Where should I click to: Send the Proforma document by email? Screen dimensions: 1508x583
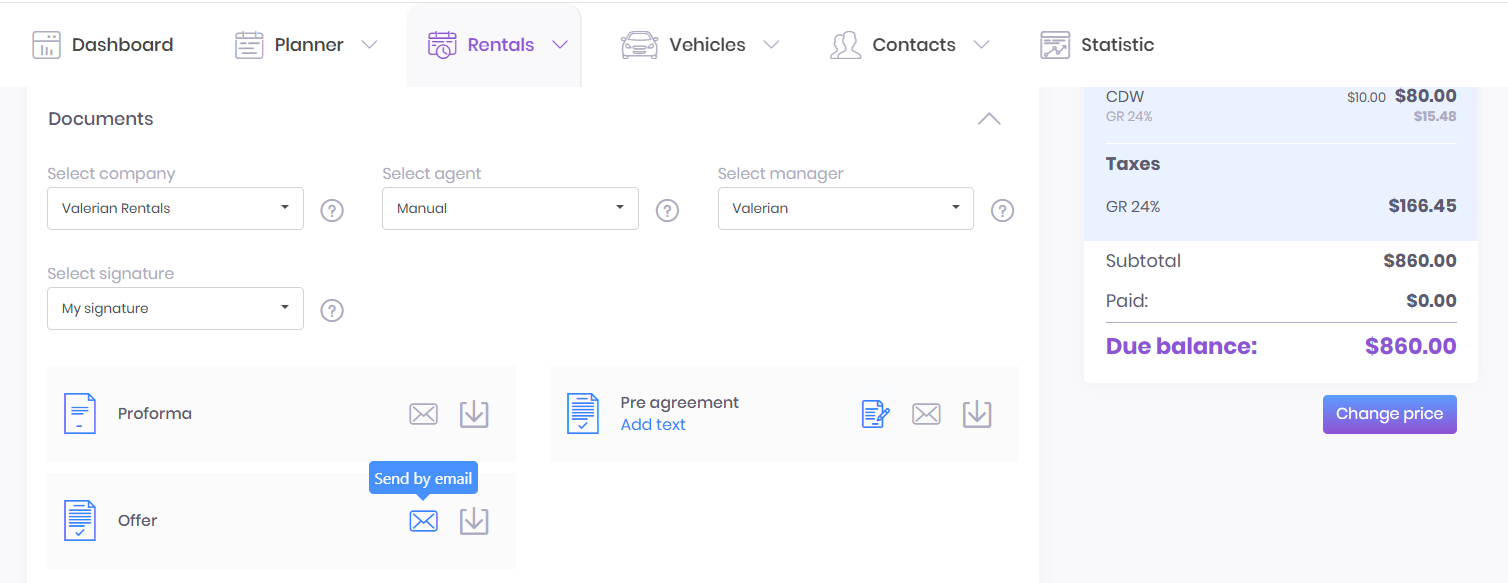coord(424,414)
